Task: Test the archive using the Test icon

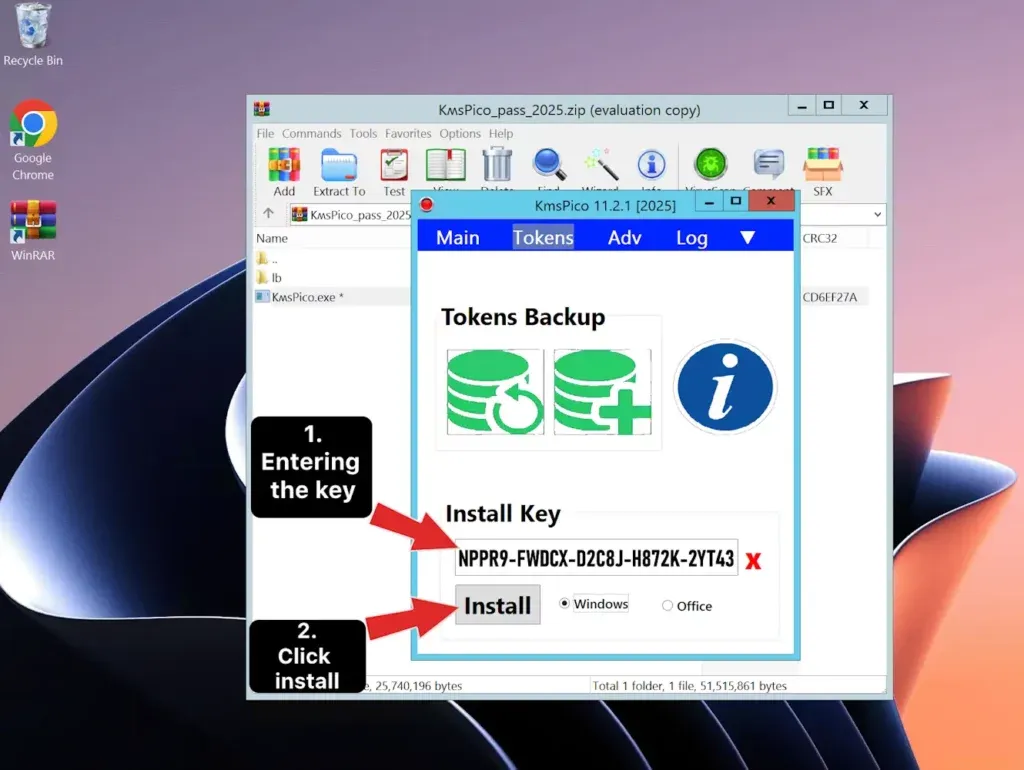Action: [394, 166]
